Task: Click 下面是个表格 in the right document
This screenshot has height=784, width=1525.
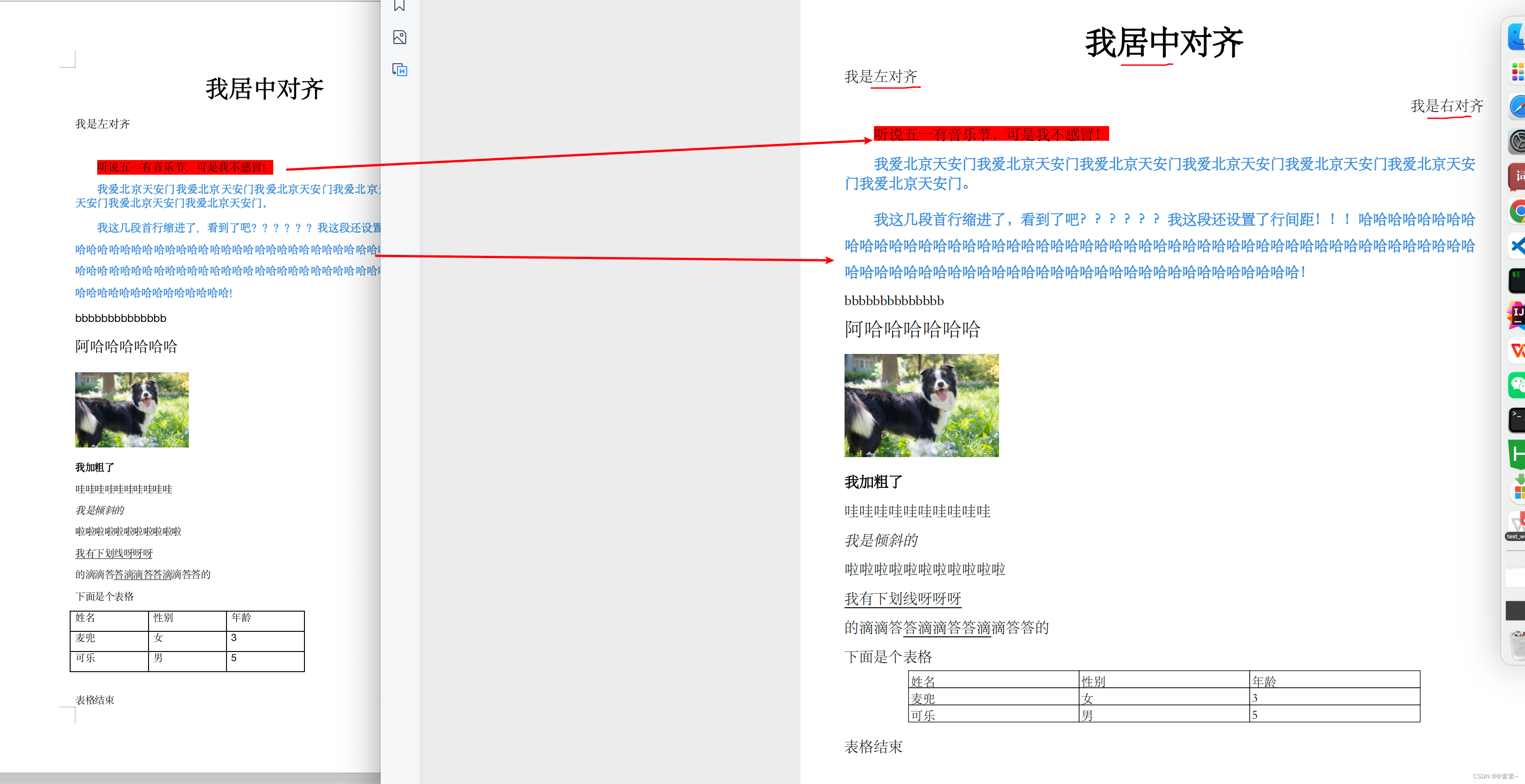Action: tap(888, 657)
